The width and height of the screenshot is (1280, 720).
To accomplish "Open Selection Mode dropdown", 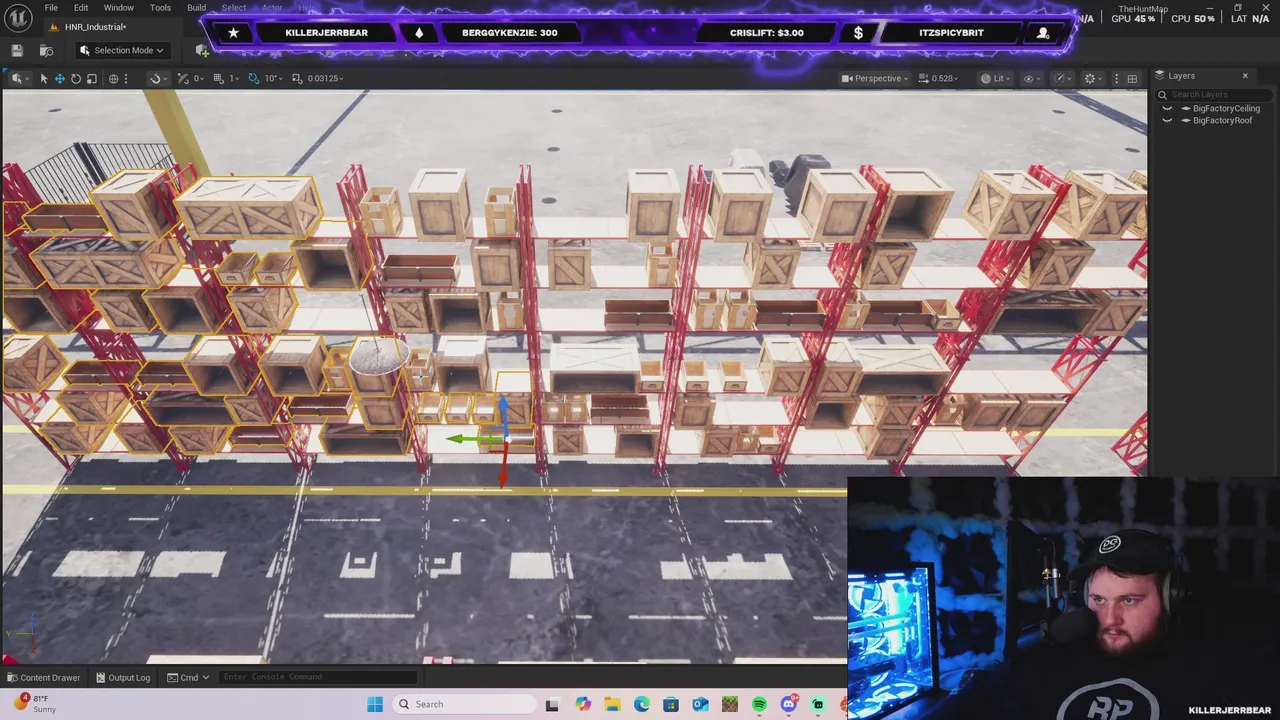I will click(x=122, y=50).
